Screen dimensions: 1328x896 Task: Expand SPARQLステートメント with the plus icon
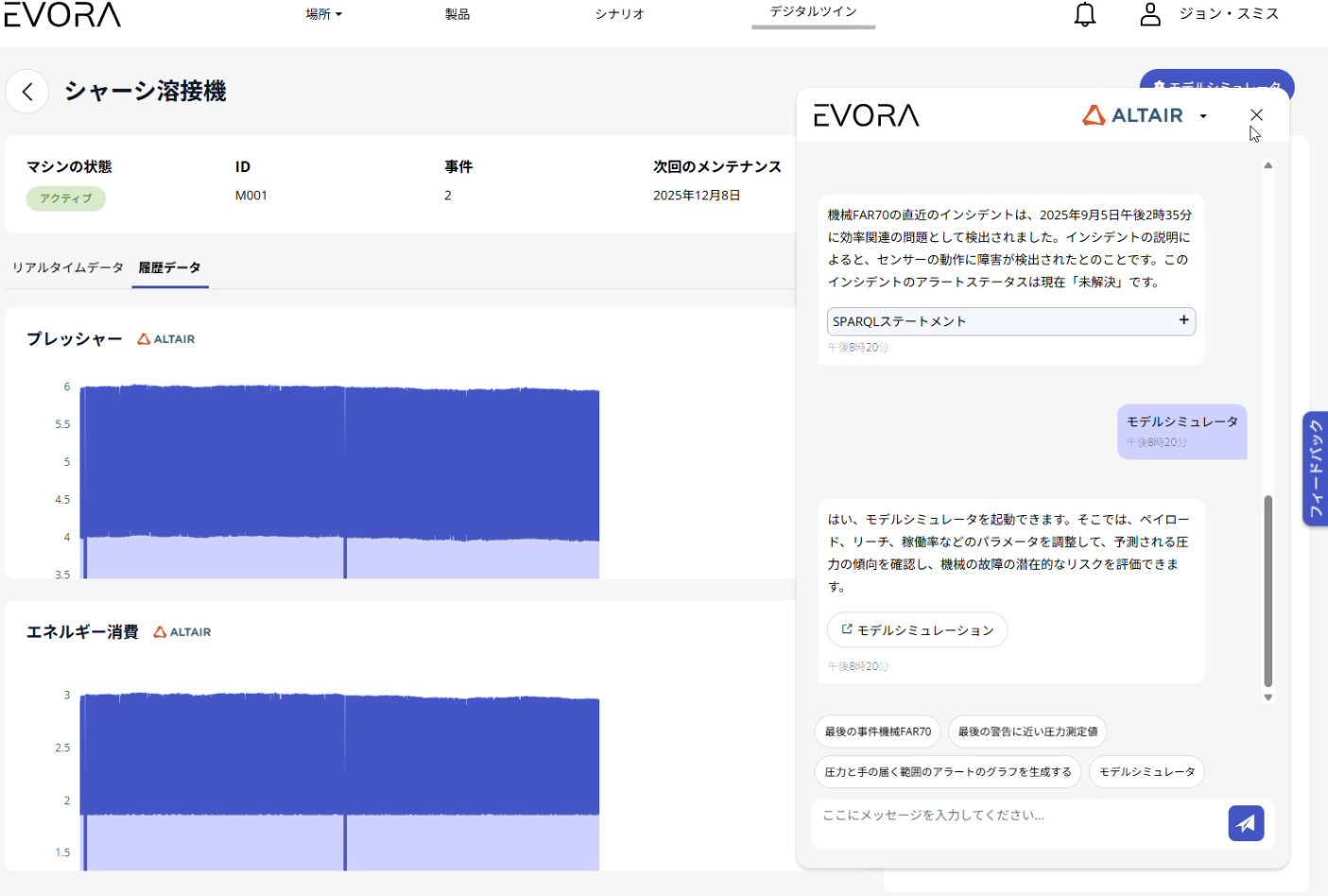click(x=1183, y=320)
